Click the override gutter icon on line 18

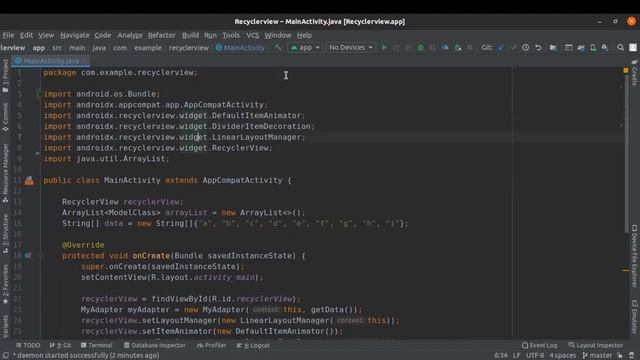pos(28,256)
